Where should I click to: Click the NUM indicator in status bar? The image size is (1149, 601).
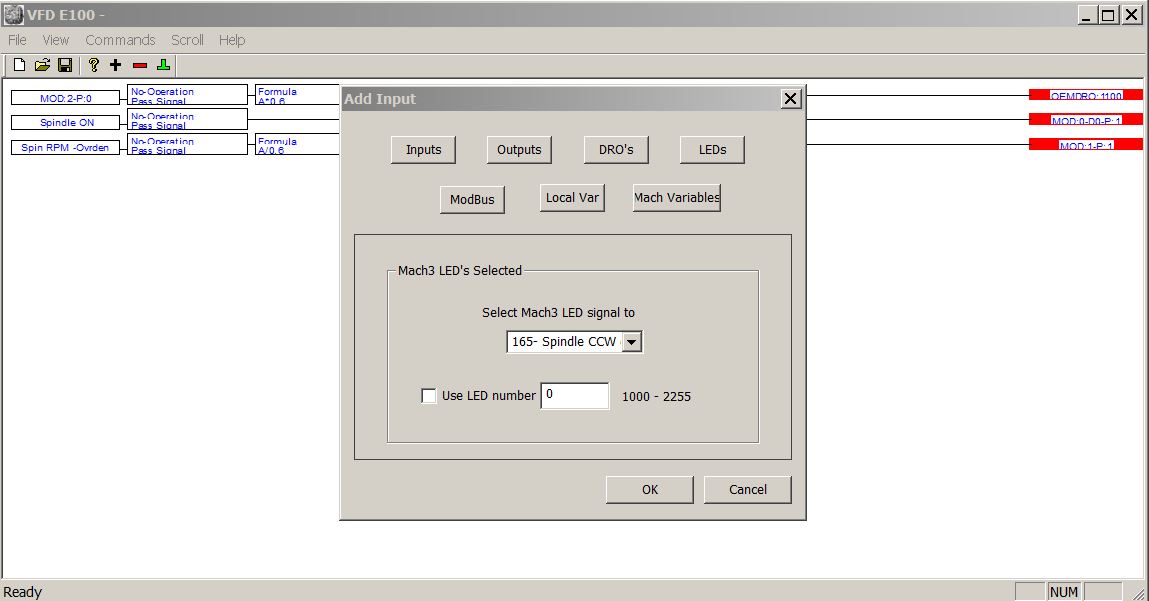1064,591
